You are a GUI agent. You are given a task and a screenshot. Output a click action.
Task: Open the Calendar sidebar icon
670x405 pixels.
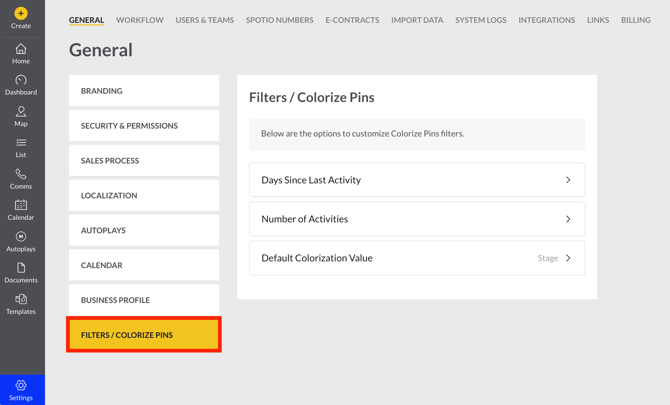(21, 205)
